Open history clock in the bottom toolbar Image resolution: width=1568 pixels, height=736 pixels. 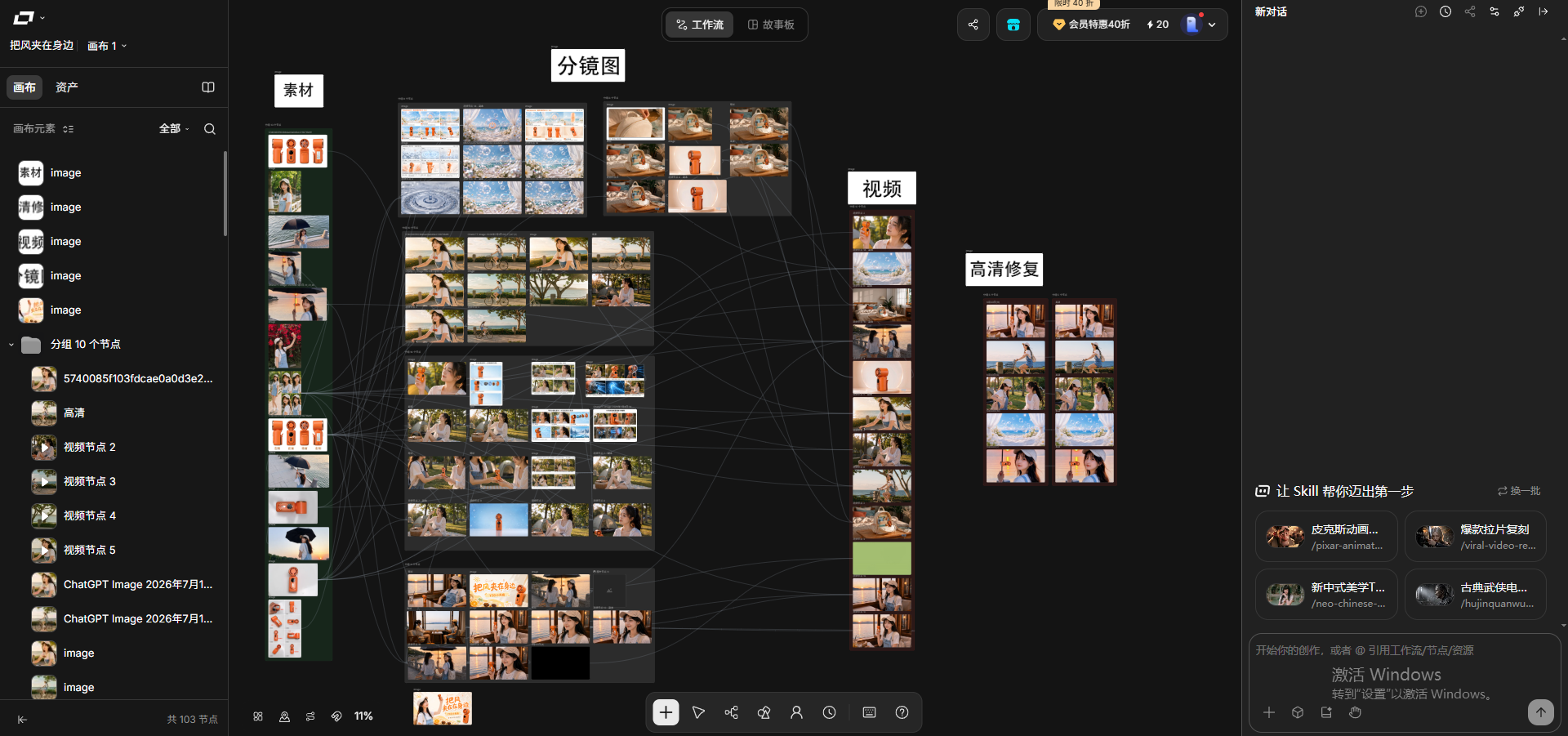click(829, 712)
